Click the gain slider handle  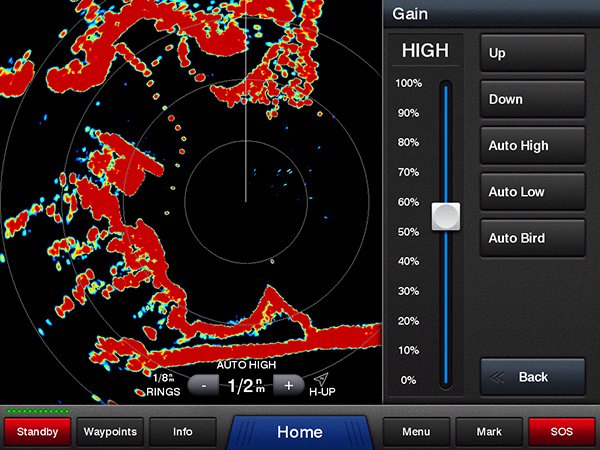point(445,216)
